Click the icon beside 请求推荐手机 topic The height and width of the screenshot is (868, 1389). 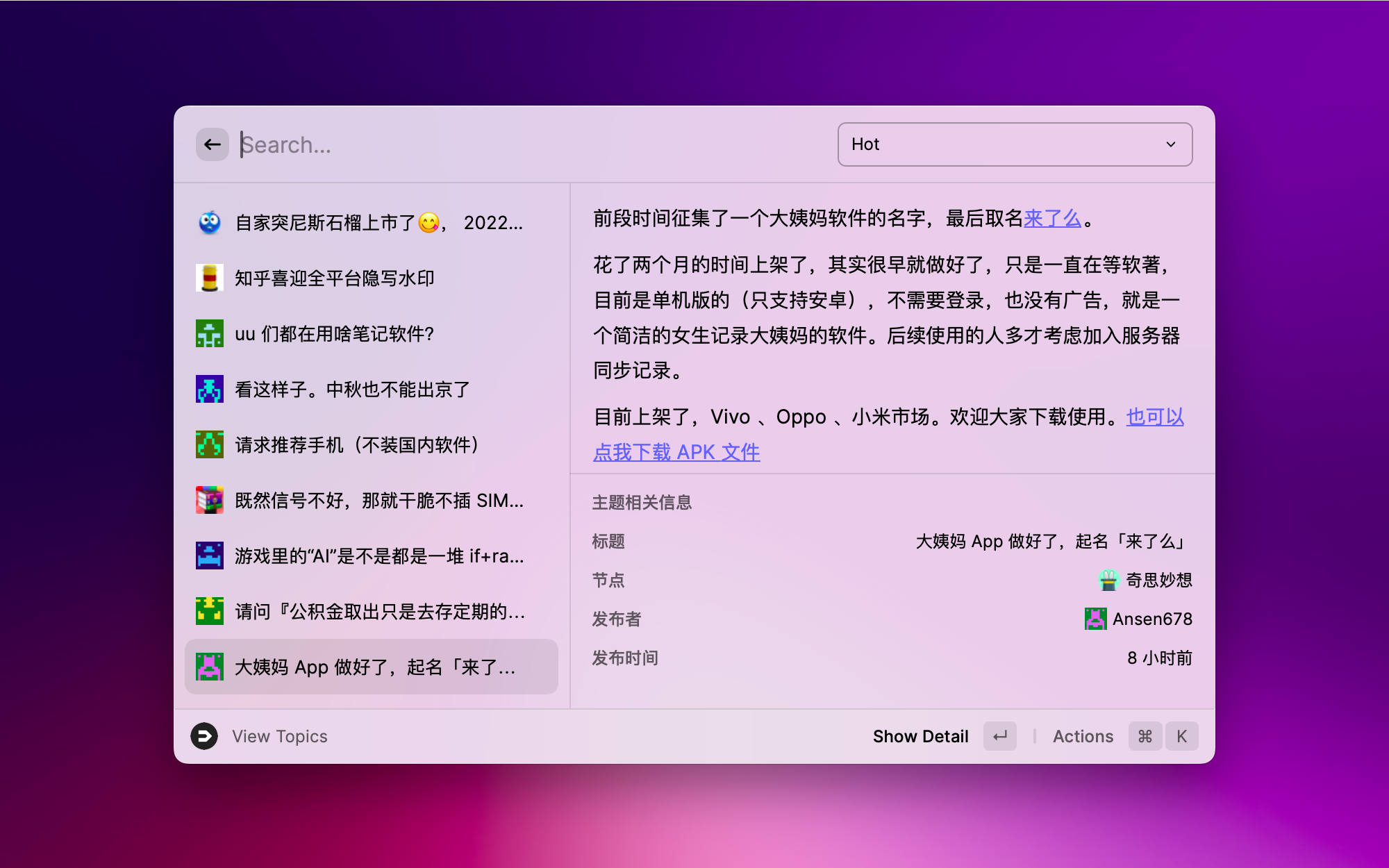tap(209, 445)
